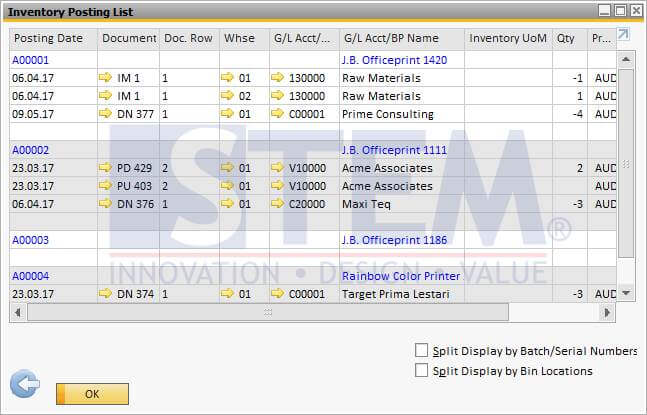
Task: Open warehouse link arrow in PD 429 row
Action: coord(227,167)
